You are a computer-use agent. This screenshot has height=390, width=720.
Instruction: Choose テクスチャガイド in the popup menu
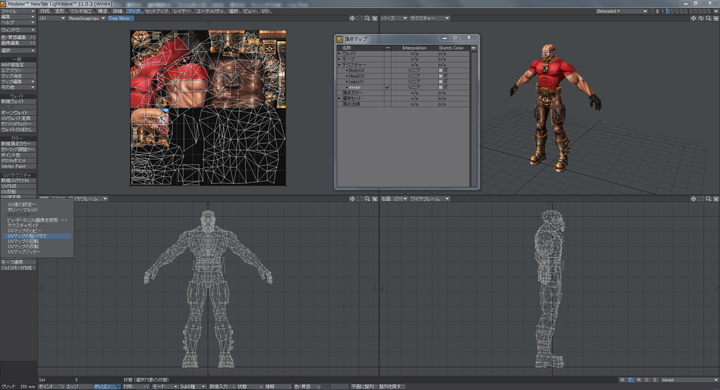tap(37, 226)
